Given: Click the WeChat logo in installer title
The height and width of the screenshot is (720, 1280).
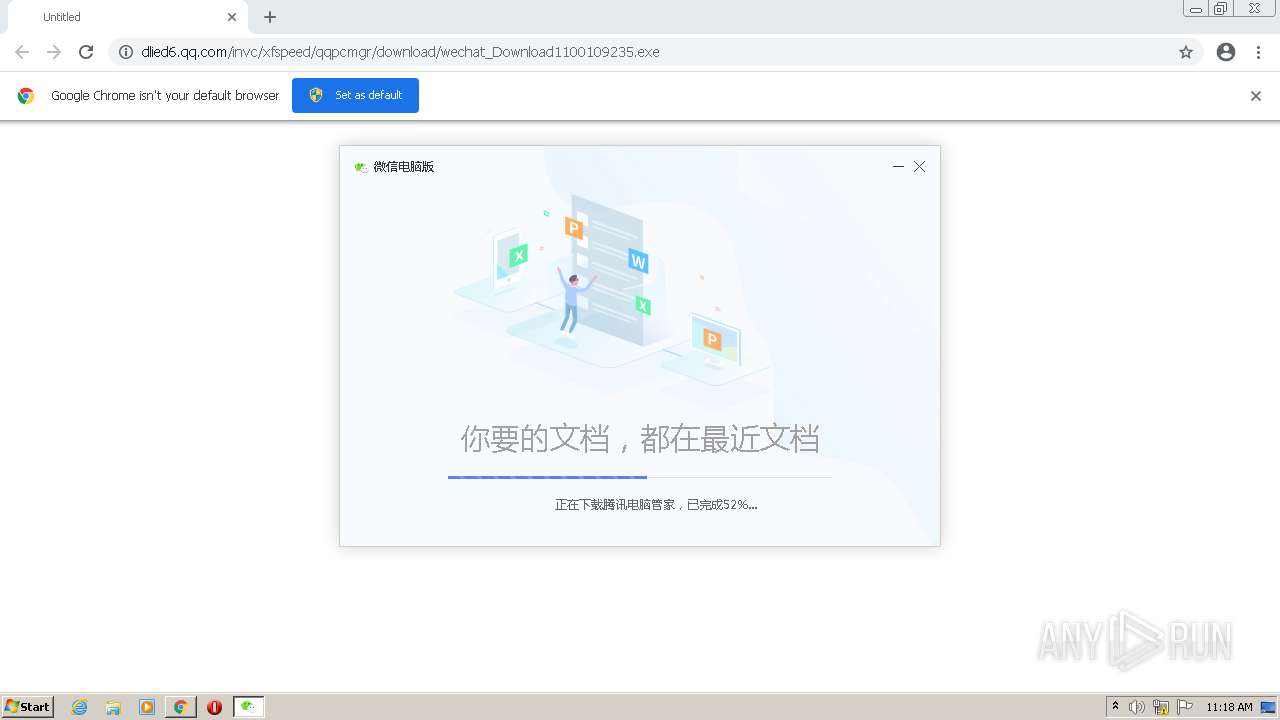Looking at the screenshot, I should (361, 167).
